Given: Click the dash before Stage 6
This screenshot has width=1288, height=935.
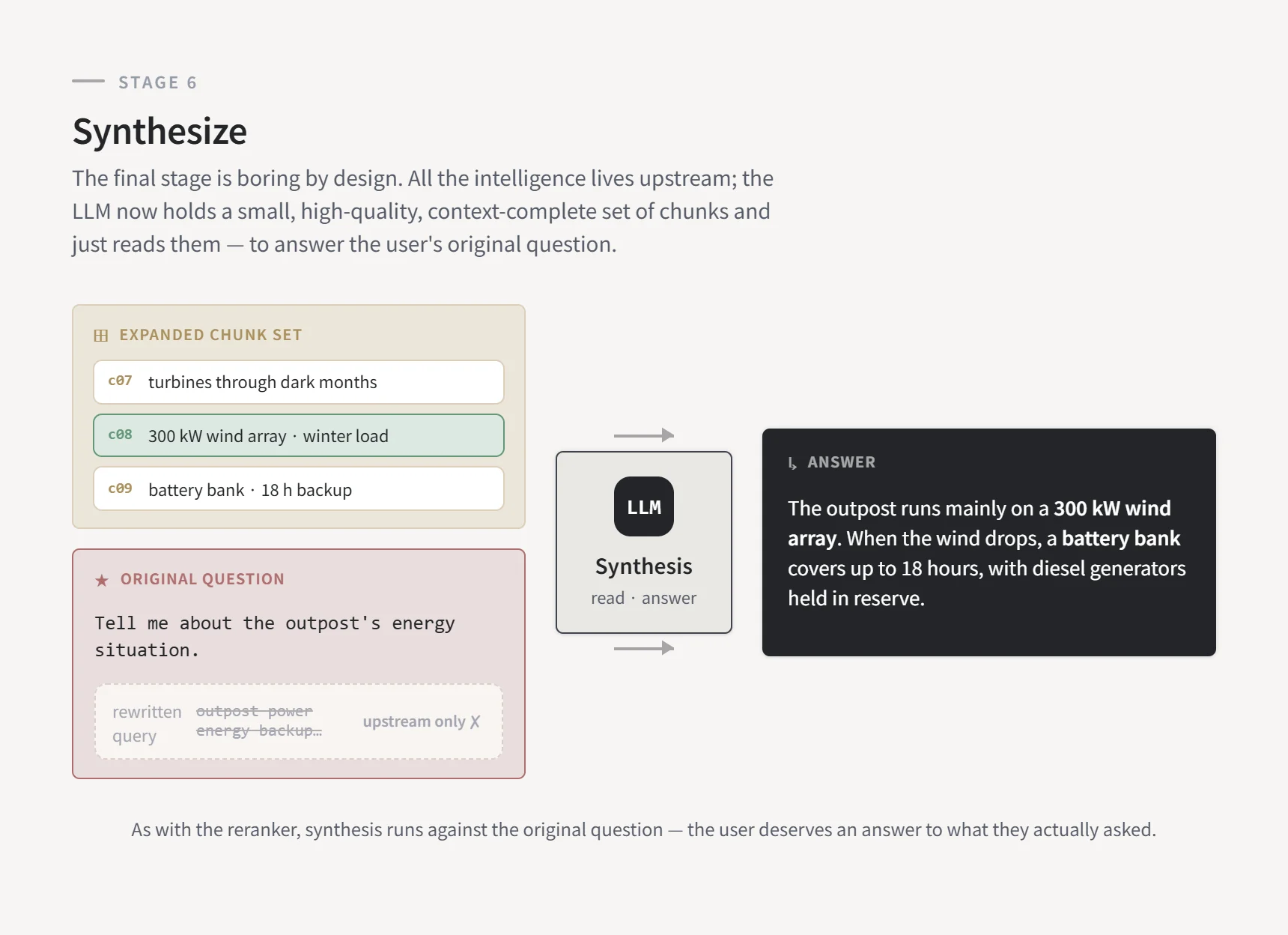Looking at the screenshot, I should pos(88,81).
